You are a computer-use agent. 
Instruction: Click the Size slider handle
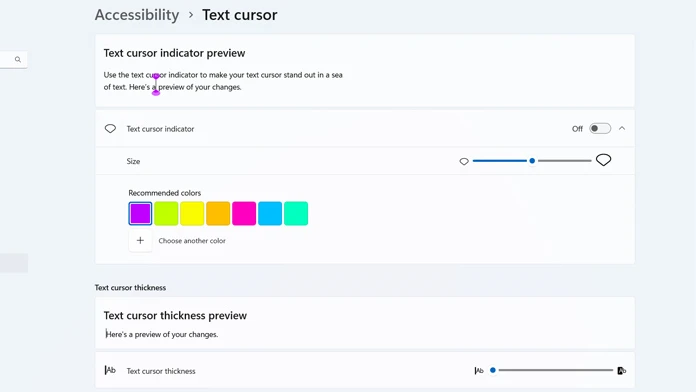pos(532,161)
